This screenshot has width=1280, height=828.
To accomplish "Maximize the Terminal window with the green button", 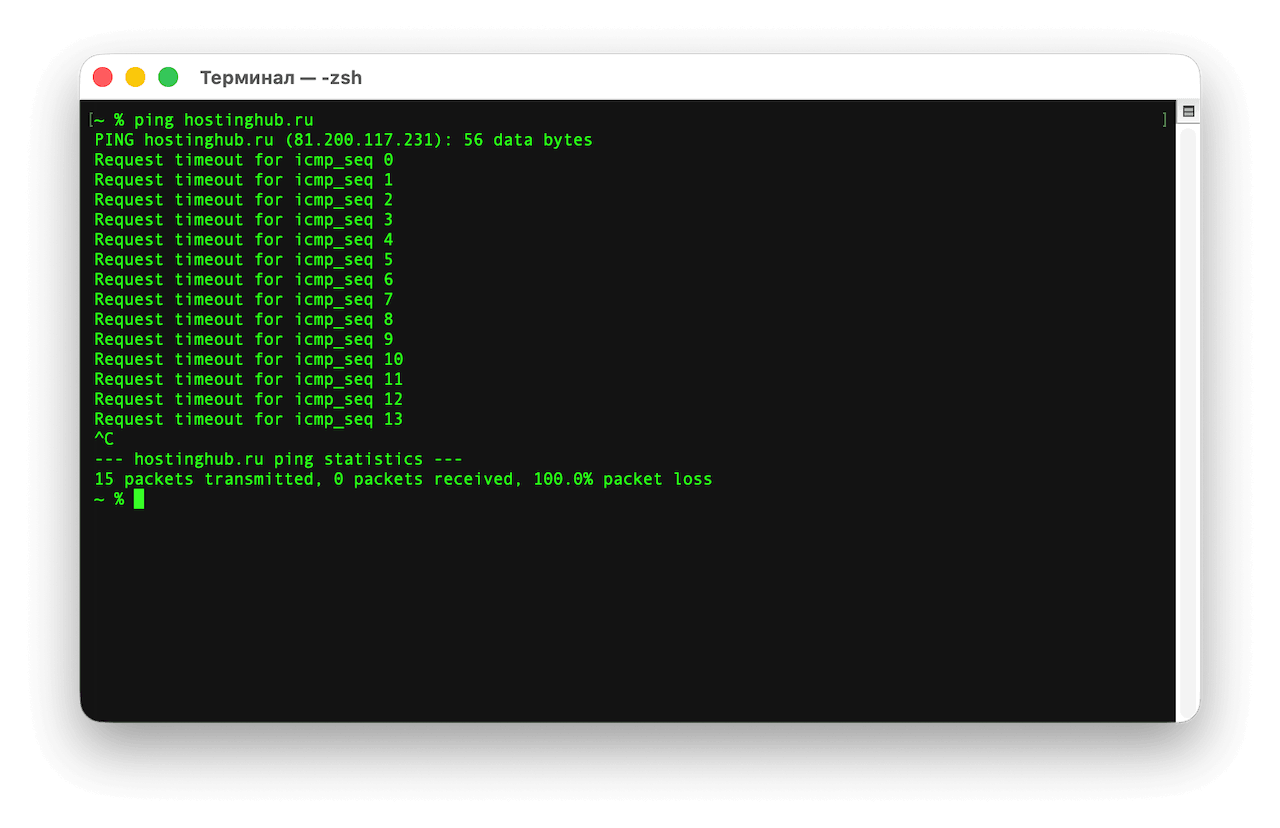I will click(x=168, y=77).
